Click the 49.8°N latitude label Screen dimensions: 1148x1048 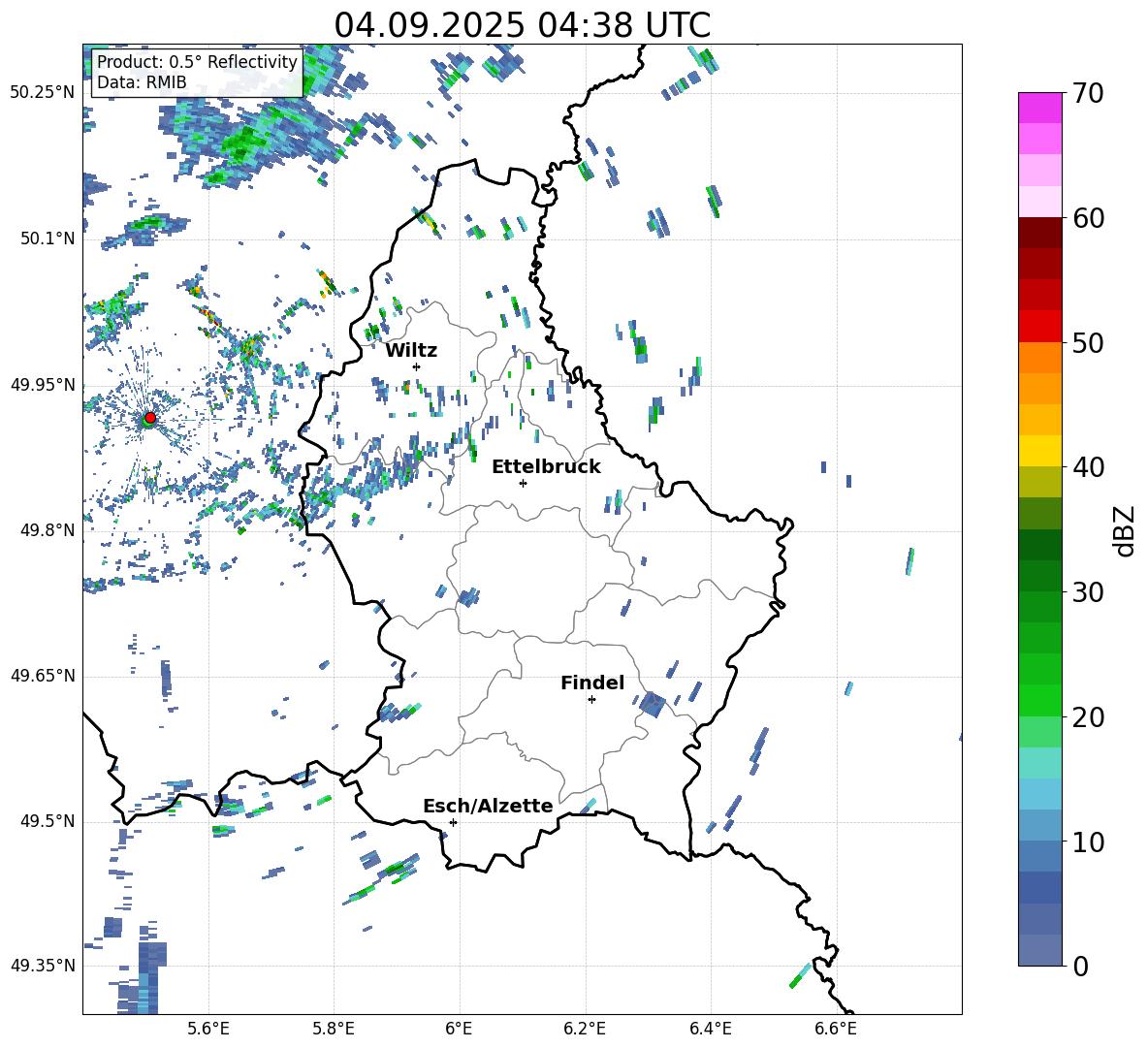click(x=48, y=530)
